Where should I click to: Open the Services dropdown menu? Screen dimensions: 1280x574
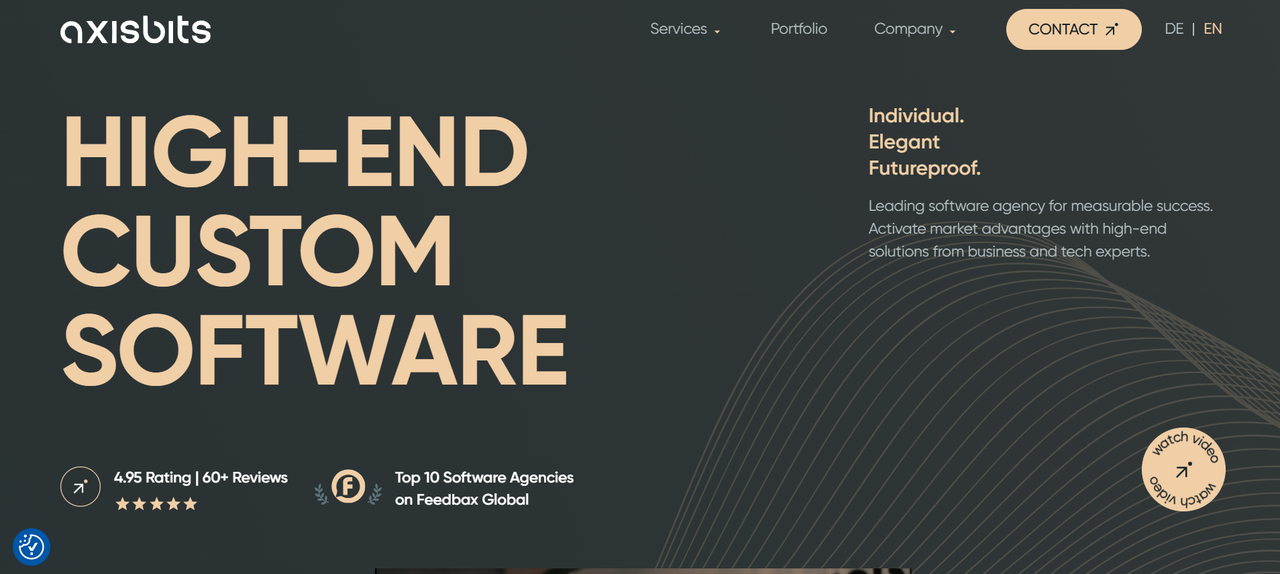pos(685,29)
